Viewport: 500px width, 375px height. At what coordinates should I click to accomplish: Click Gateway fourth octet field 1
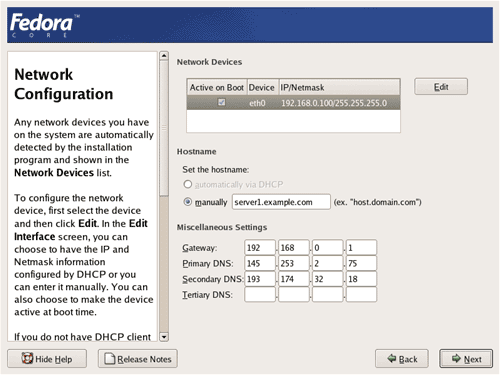361,248
